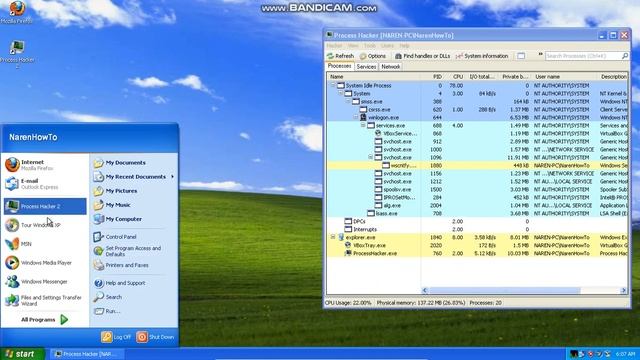The image size is (640, 360).
Task: Select the DPCs row
Action: (x=477, y=221)
